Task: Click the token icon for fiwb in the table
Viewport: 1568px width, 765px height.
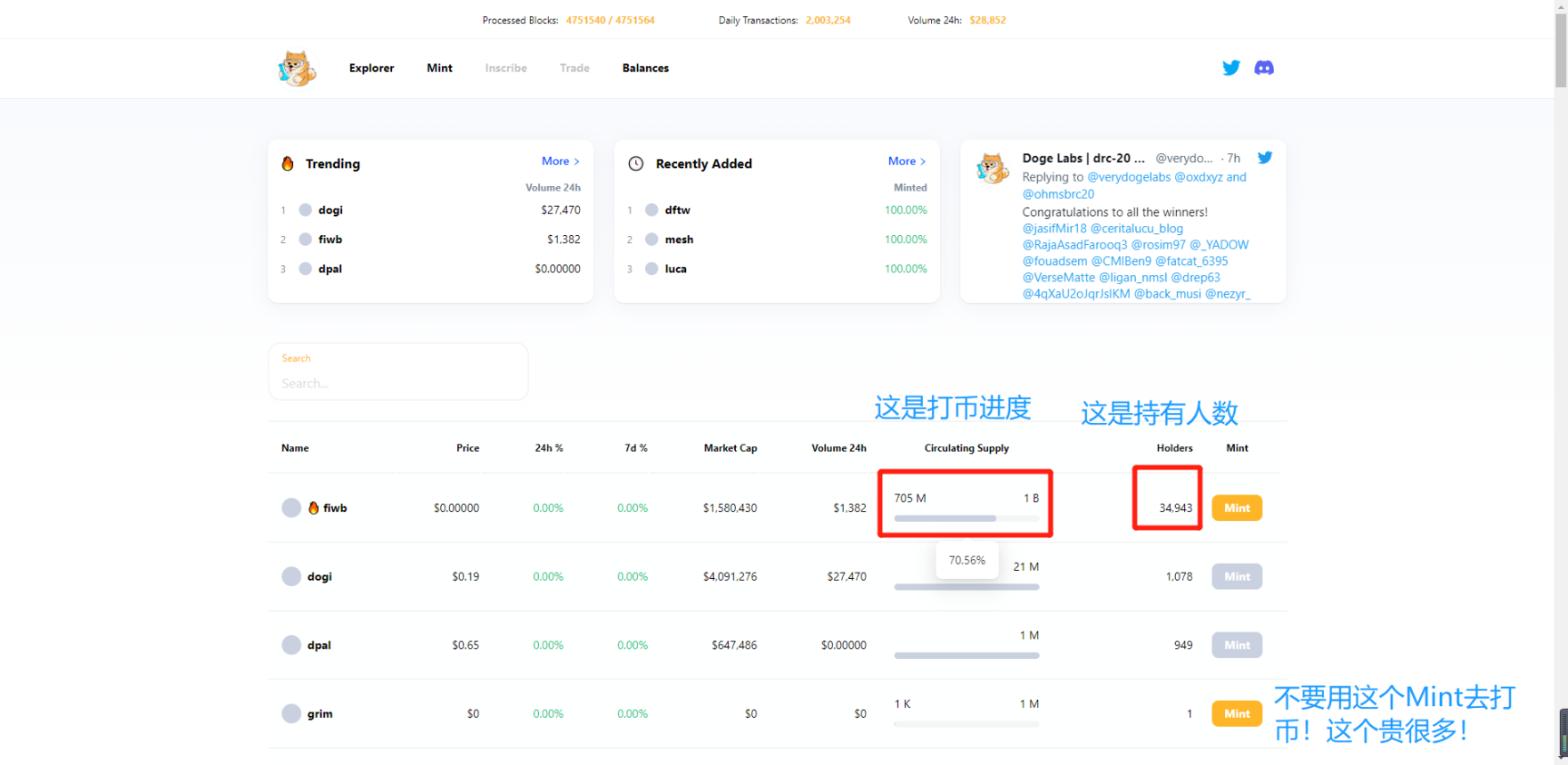Action: pyautogui.click(x=291, y=508)
